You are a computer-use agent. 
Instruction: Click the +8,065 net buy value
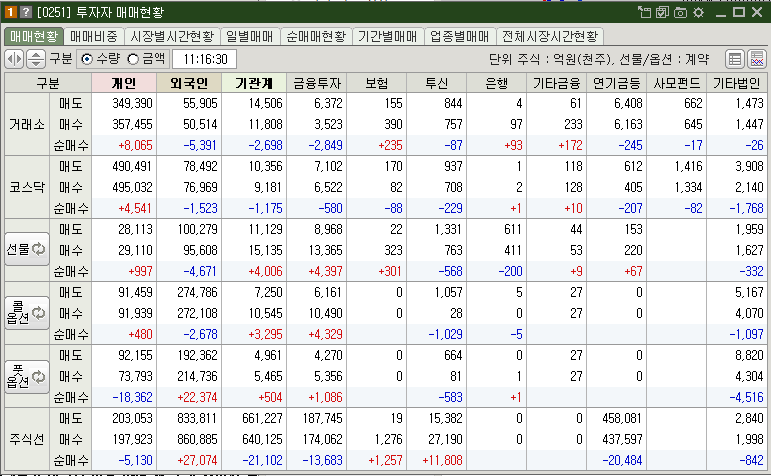(135, 145)
